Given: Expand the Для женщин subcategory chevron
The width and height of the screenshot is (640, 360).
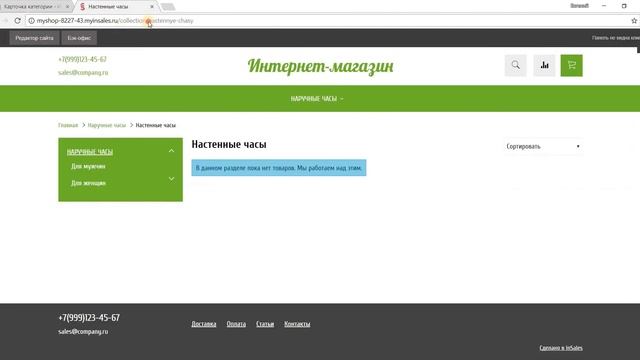Looking at the screenshot, I should 171,179.
